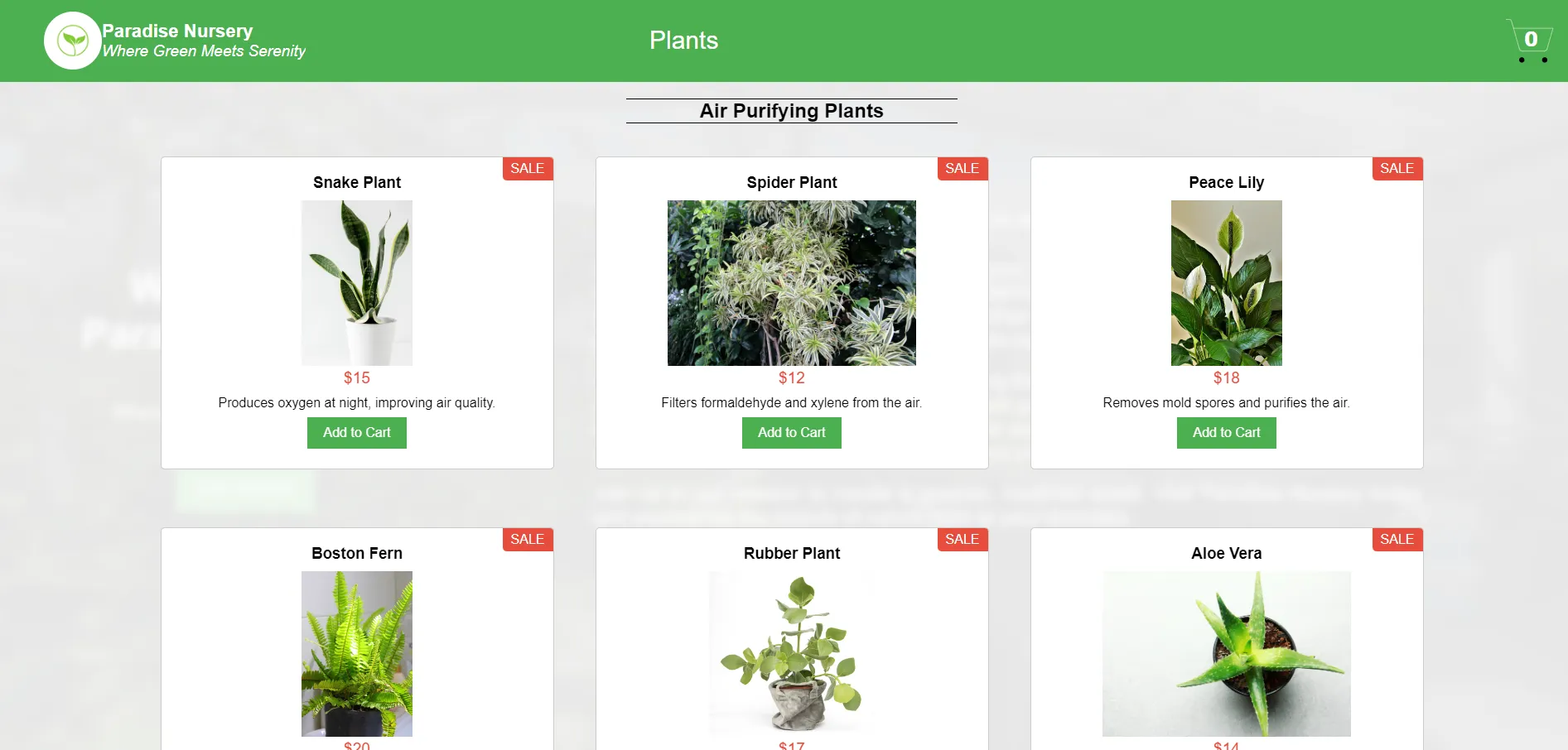Add Peace Lily to cart
This screenshot has height=750, width=1568.
click(1227, 433)
